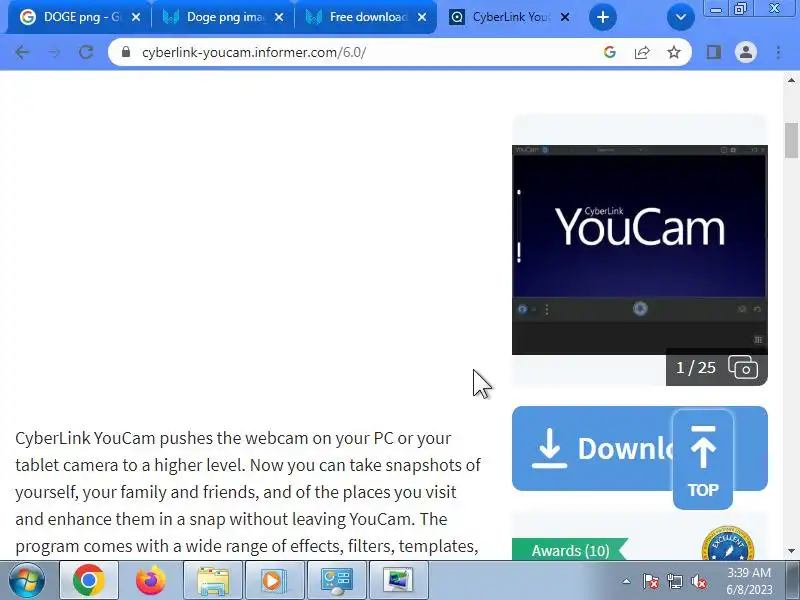Show hidden system tray icons
This screenshot has width=800, height=600.
(x=627, y=581)
